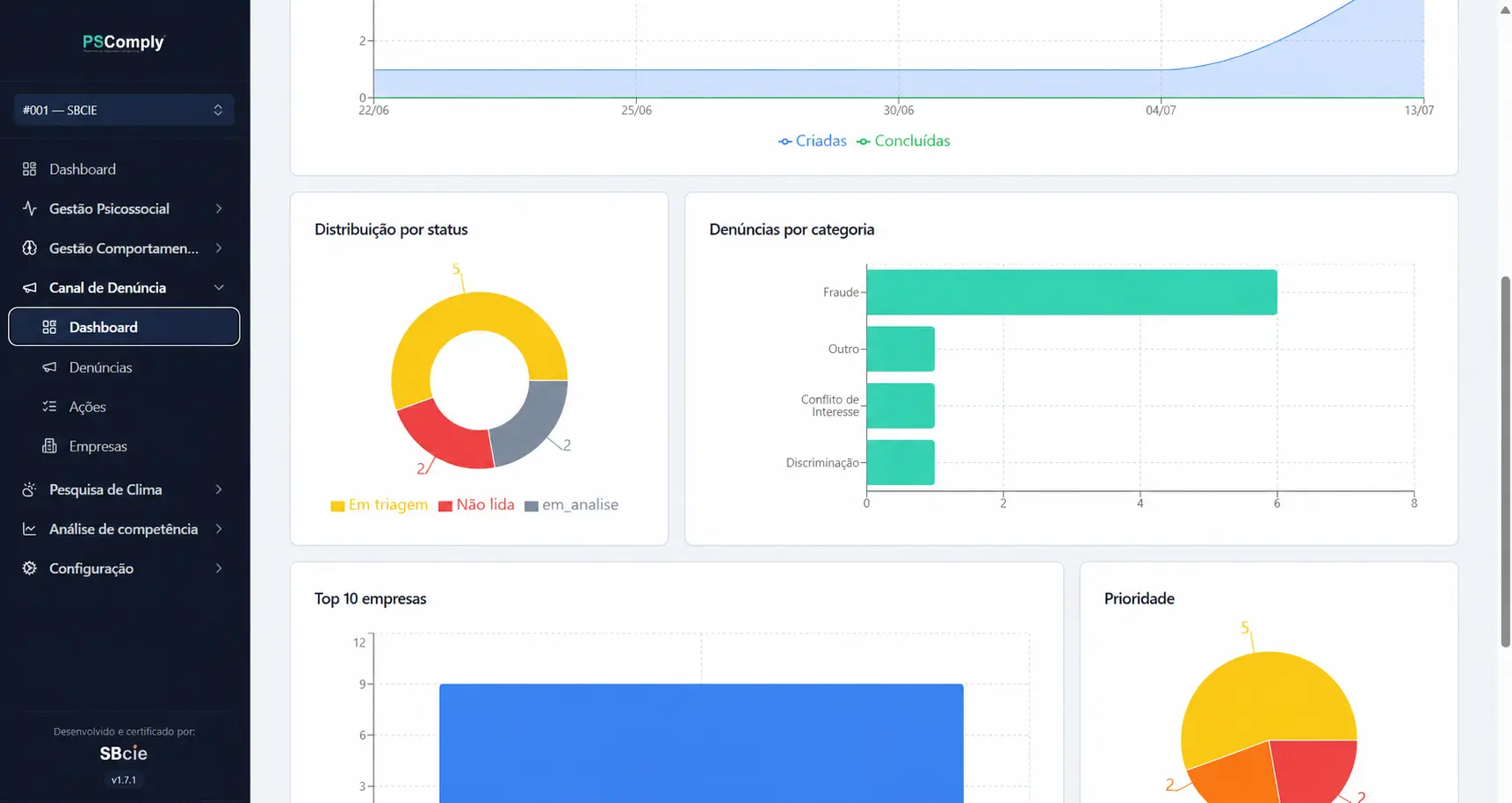Click the Denúncias megaphone icon
Screen dimensions: 1512x803
point(49,367)
